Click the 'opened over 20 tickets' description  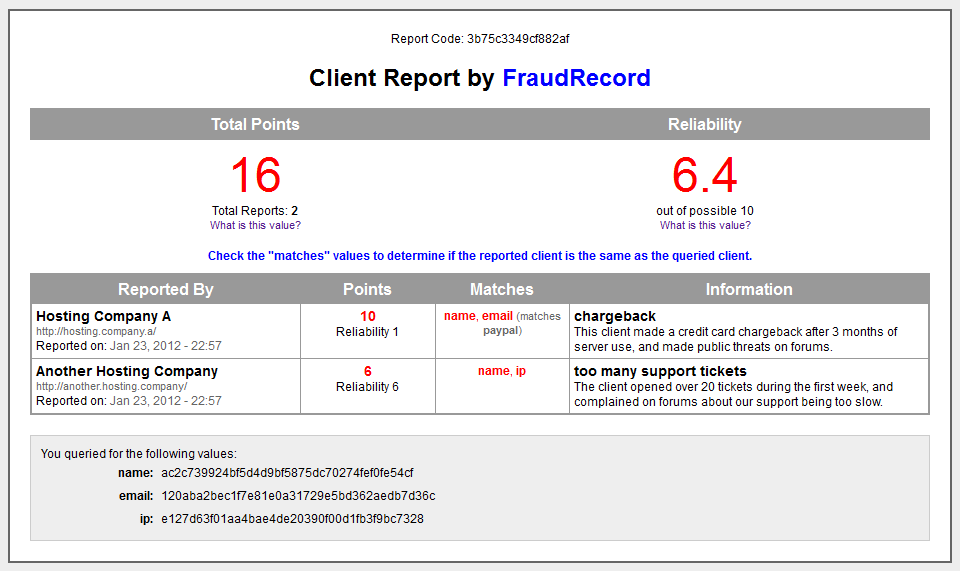click(x=733, y=394)
